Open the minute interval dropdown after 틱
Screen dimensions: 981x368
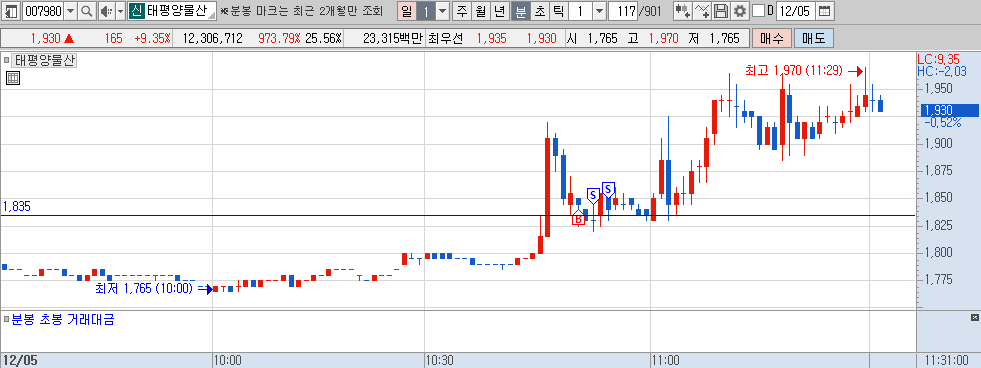599,11
